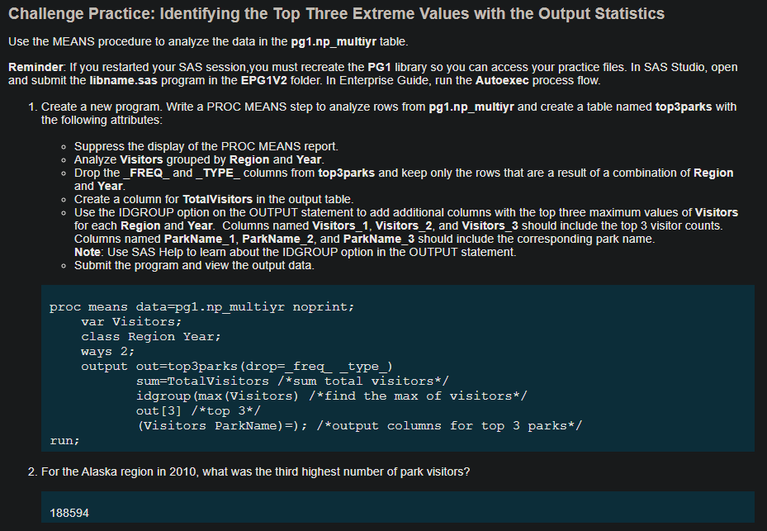767x531 pixels.
Task: Click the proc means code line
Action: (x=202, y=307)
